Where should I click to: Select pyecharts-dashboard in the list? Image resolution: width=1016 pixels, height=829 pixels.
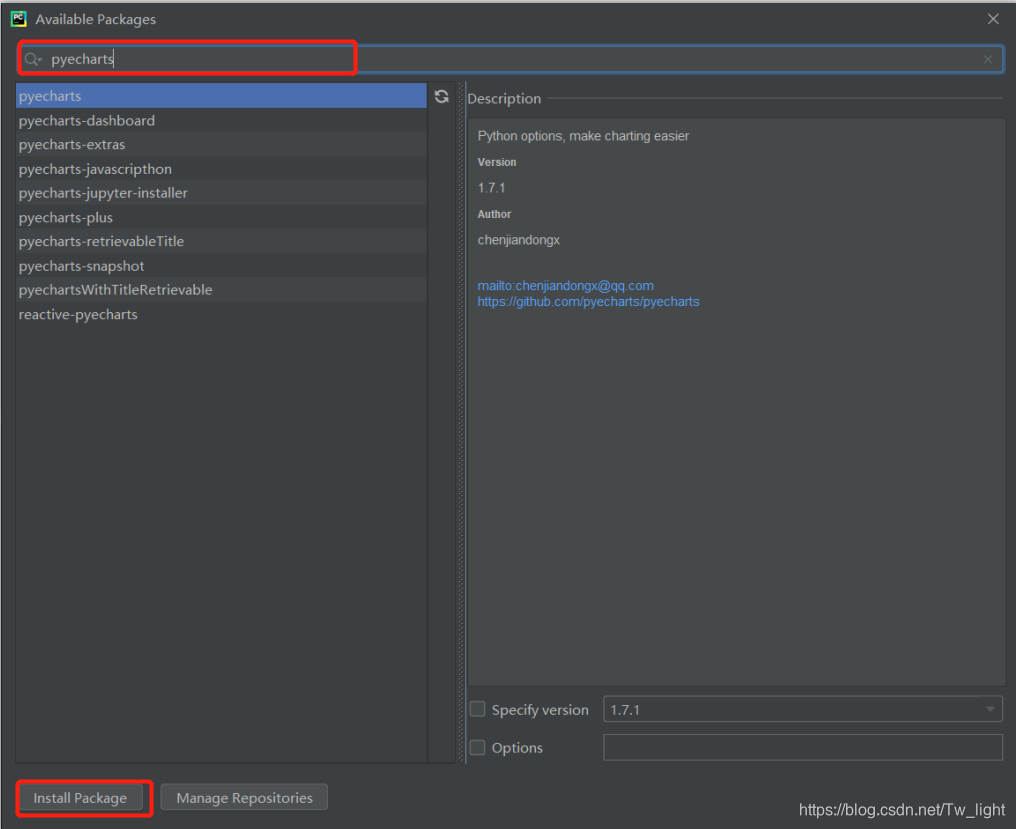[x=221, y=121]
